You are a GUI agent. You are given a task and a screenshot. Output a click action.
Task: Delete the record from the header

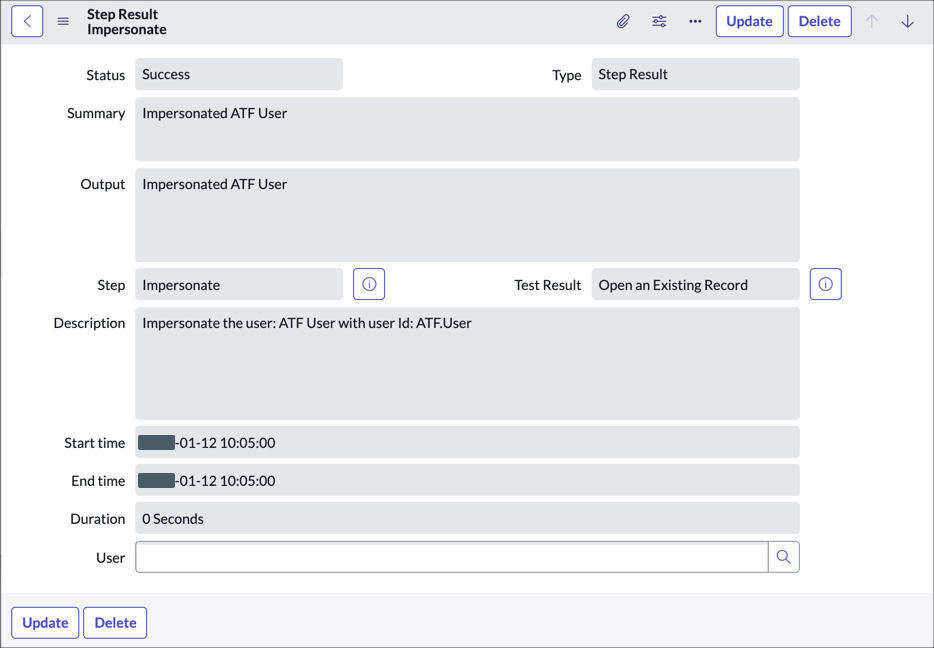point(819,20)
